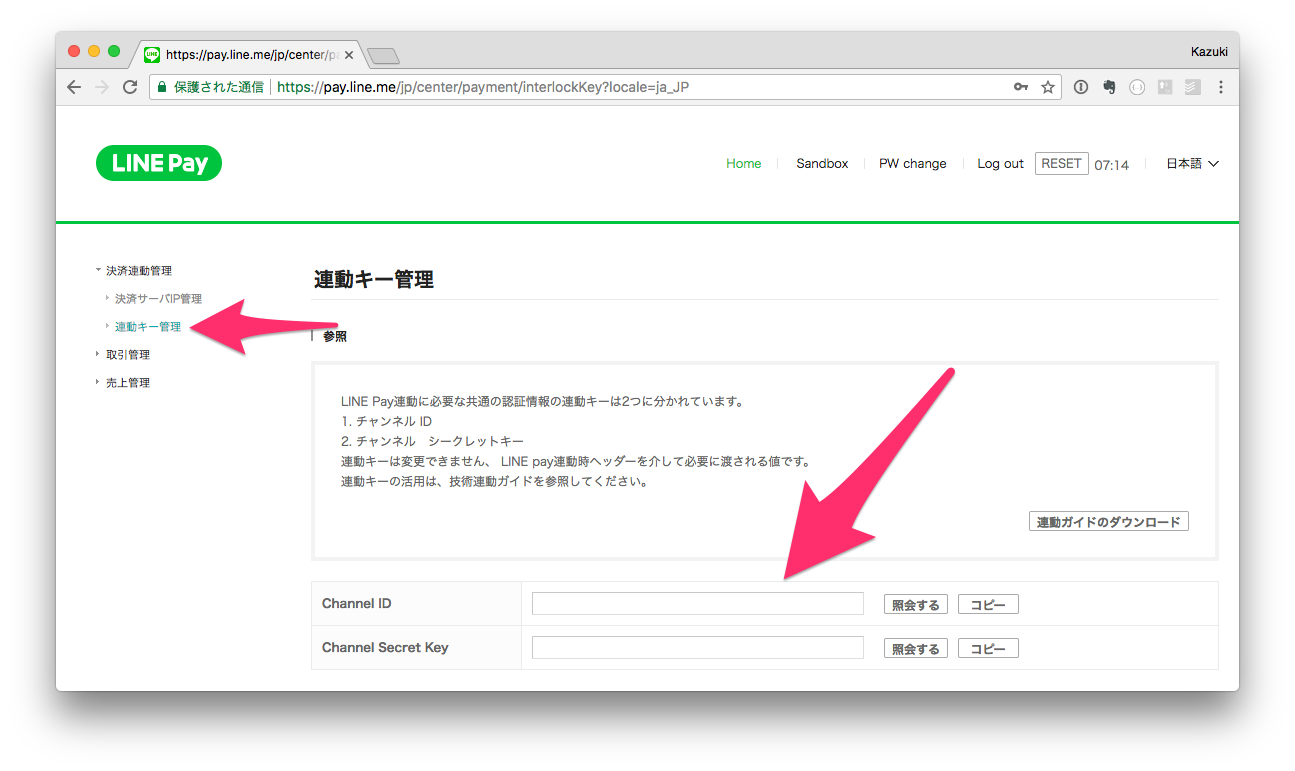Click 照会する for Channel Secret Key
Image resolution: width=1295 pixels, height=771 pixels.
tap(916, 648)
